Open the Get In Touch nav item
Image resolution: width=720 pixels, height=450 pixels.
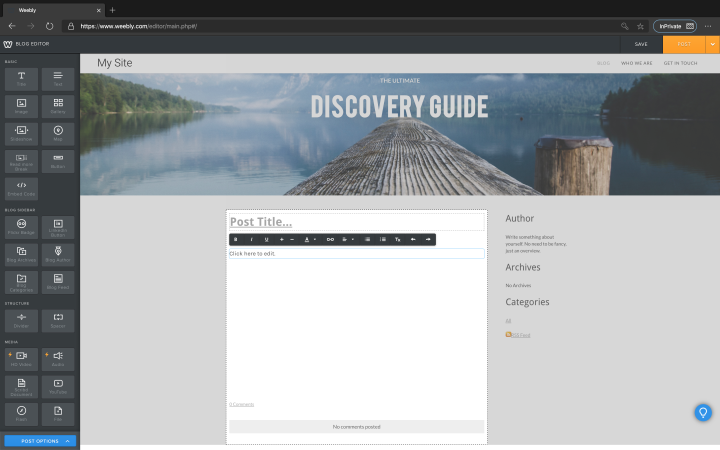click(x=680, y=63)
